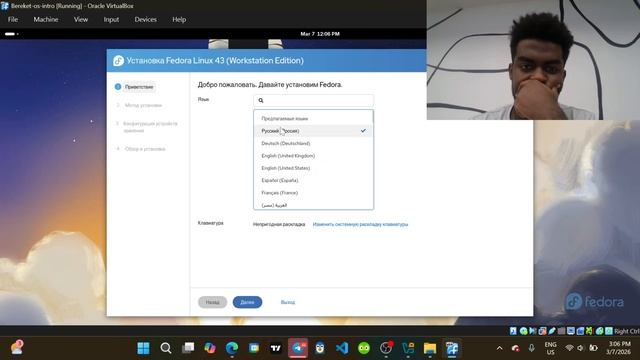This screenshot has width=640, height=360.
Task: Select Français (France) language option
Action: (313, 192)
